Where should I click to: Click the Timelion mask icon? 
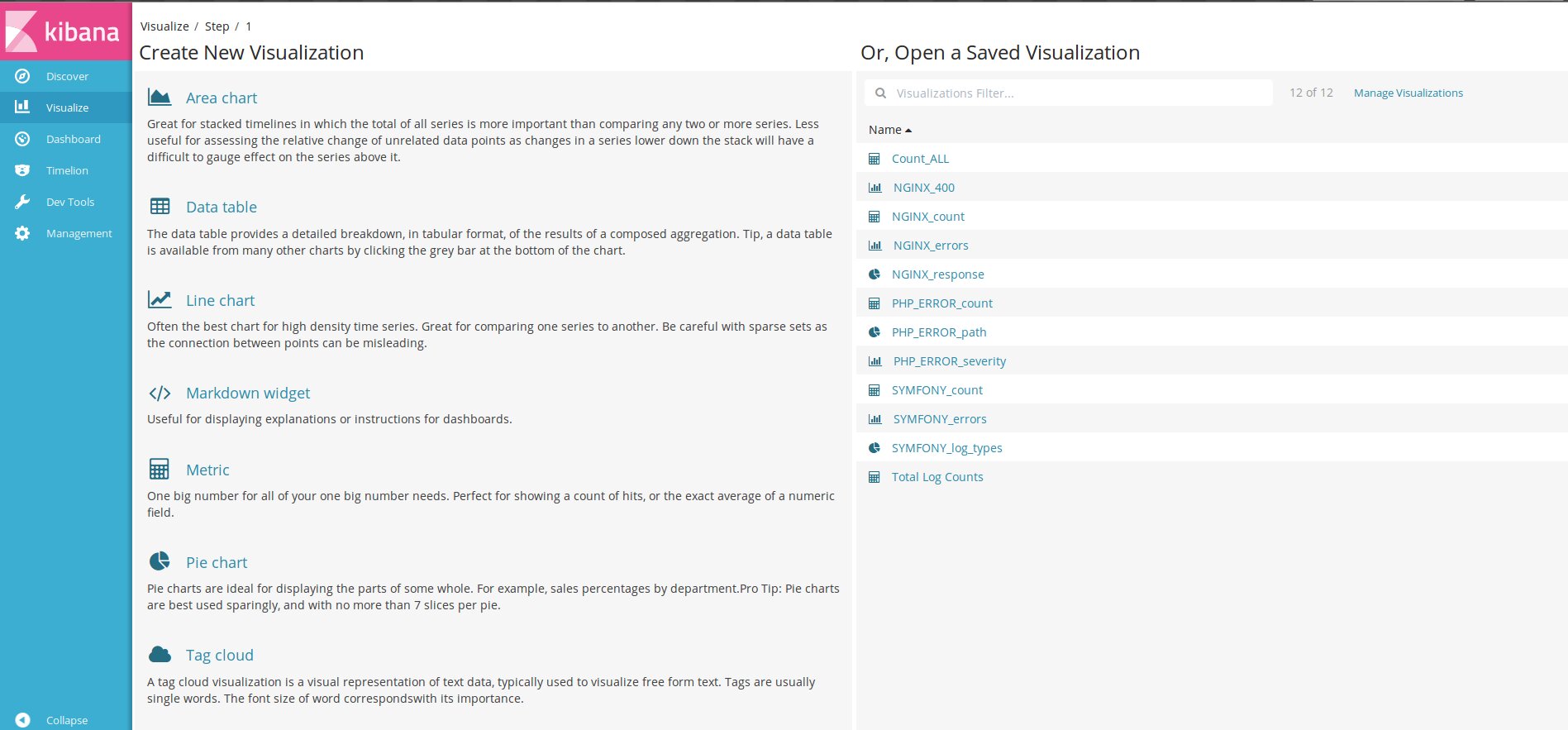22,170
